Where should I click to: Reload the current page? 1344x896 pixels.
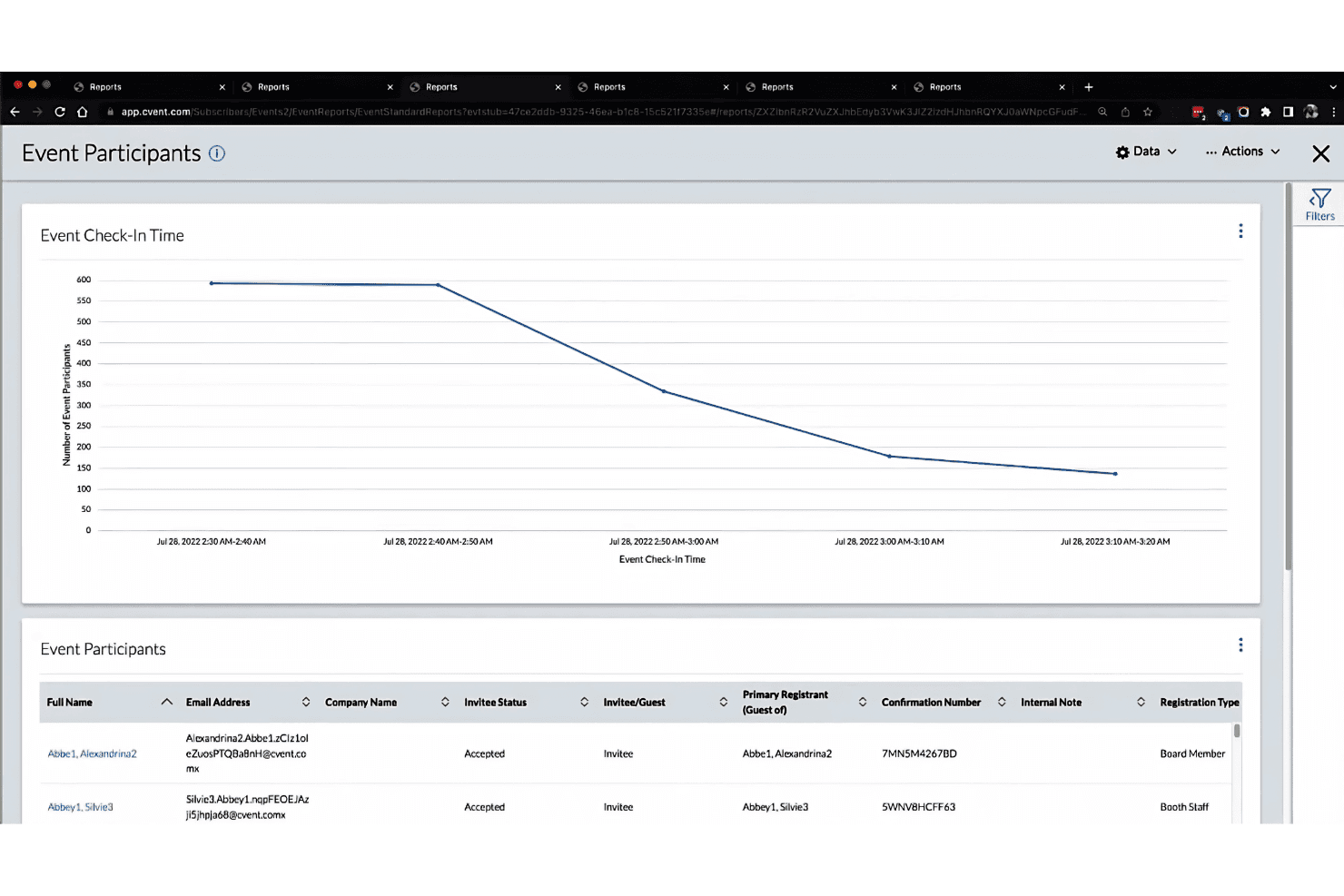(x=60, y=112)
